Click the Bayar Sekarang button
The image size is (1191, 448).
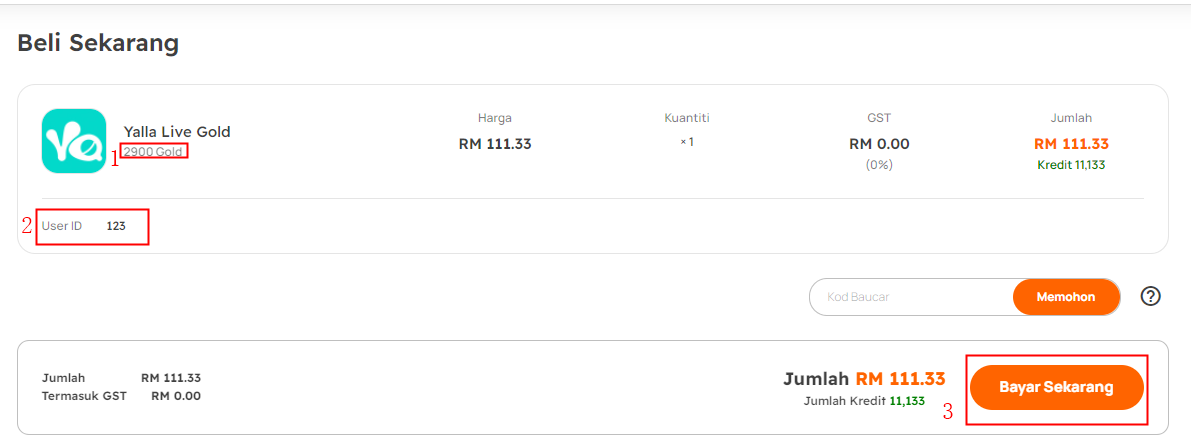[x=1057, y=387]
